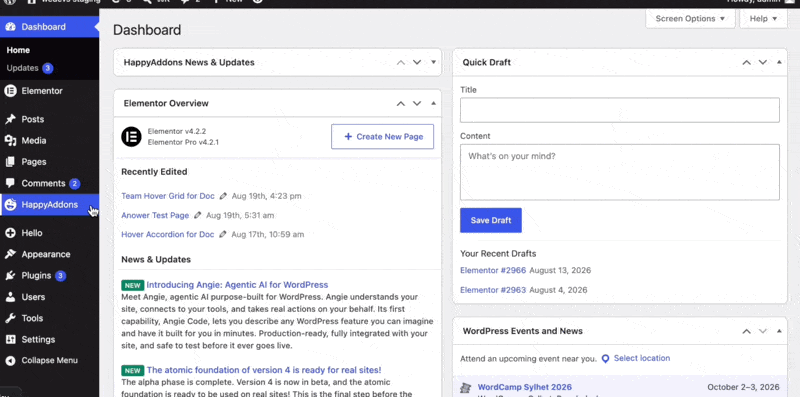Image resolution: width=800 pixels, height=397 pixels.
Task: Click the Appearance paintbrush icon
Action: (x=10, y=254)
